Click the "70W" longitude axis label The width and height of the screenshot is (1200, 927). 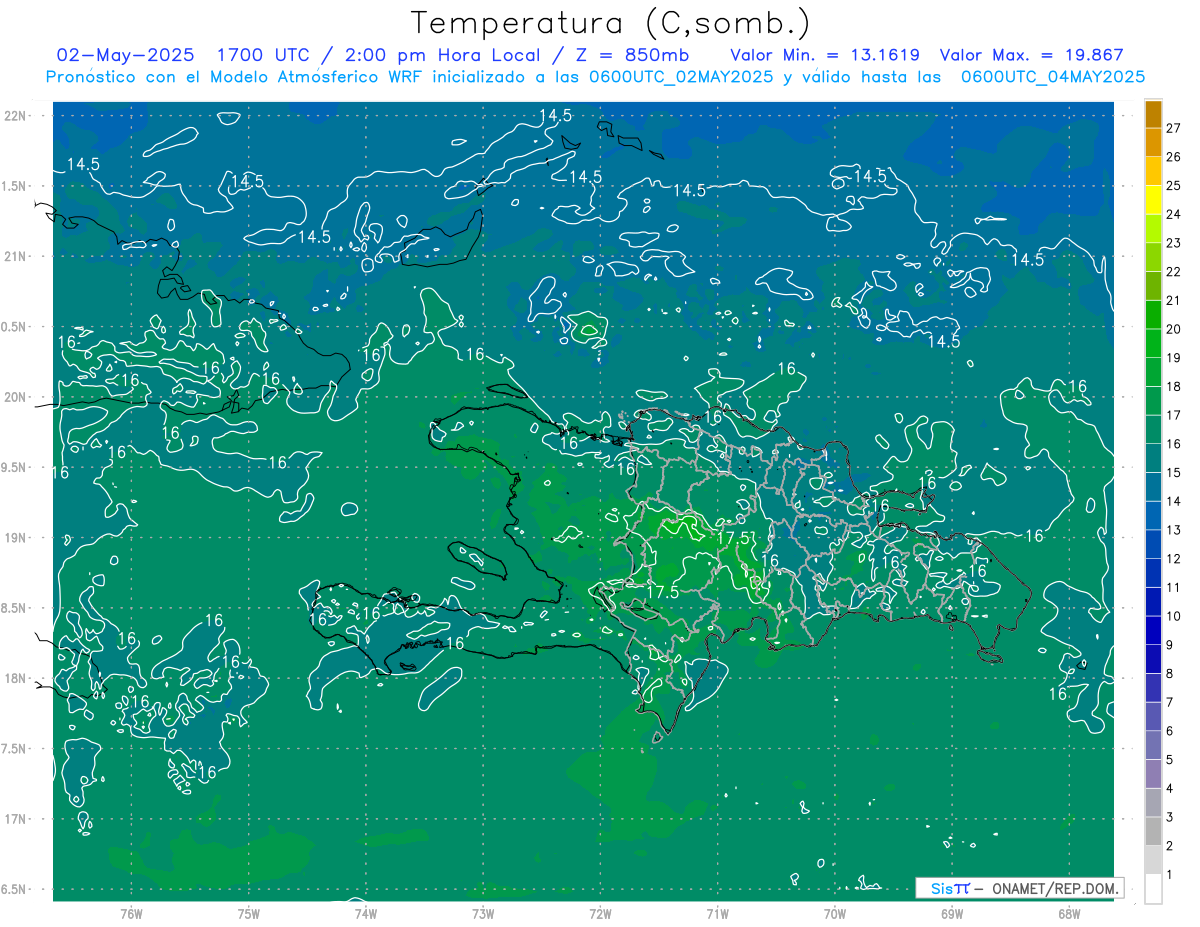point(834,913)
